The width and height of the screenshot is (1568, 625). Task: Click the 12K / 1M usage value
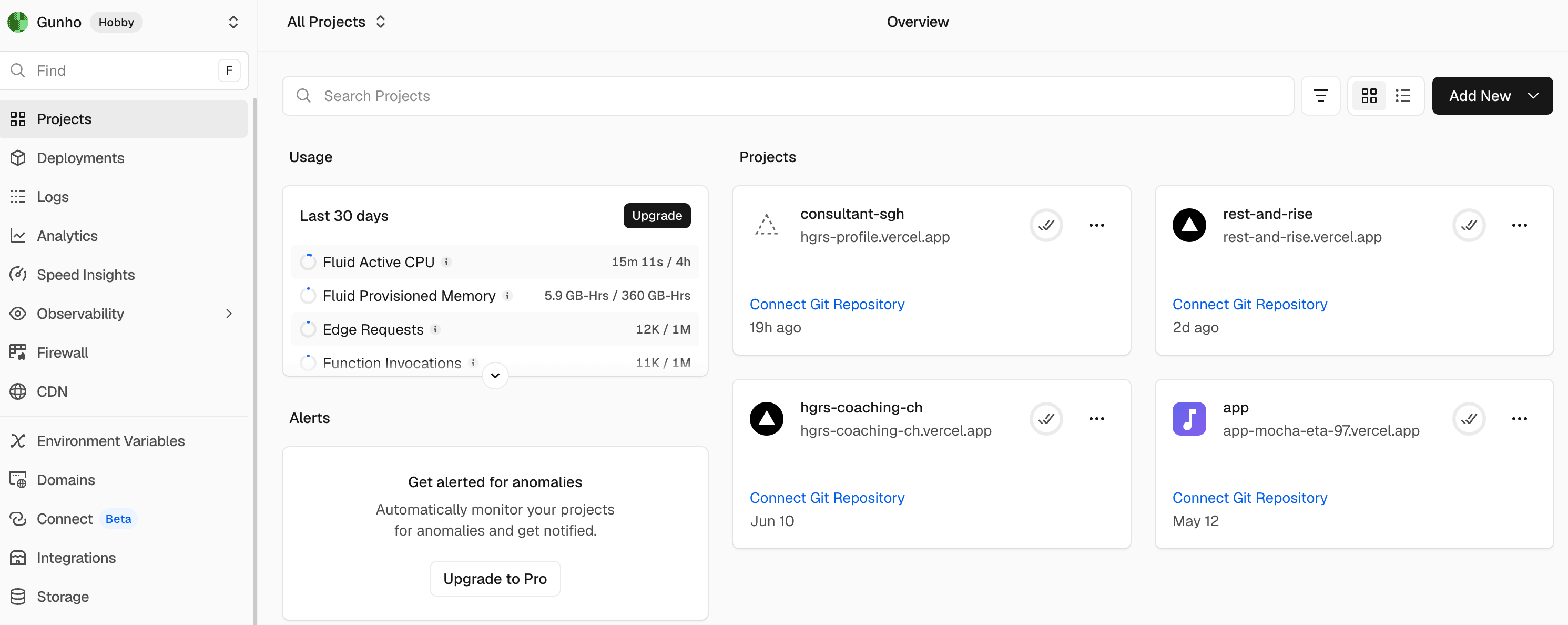point(663,329)
